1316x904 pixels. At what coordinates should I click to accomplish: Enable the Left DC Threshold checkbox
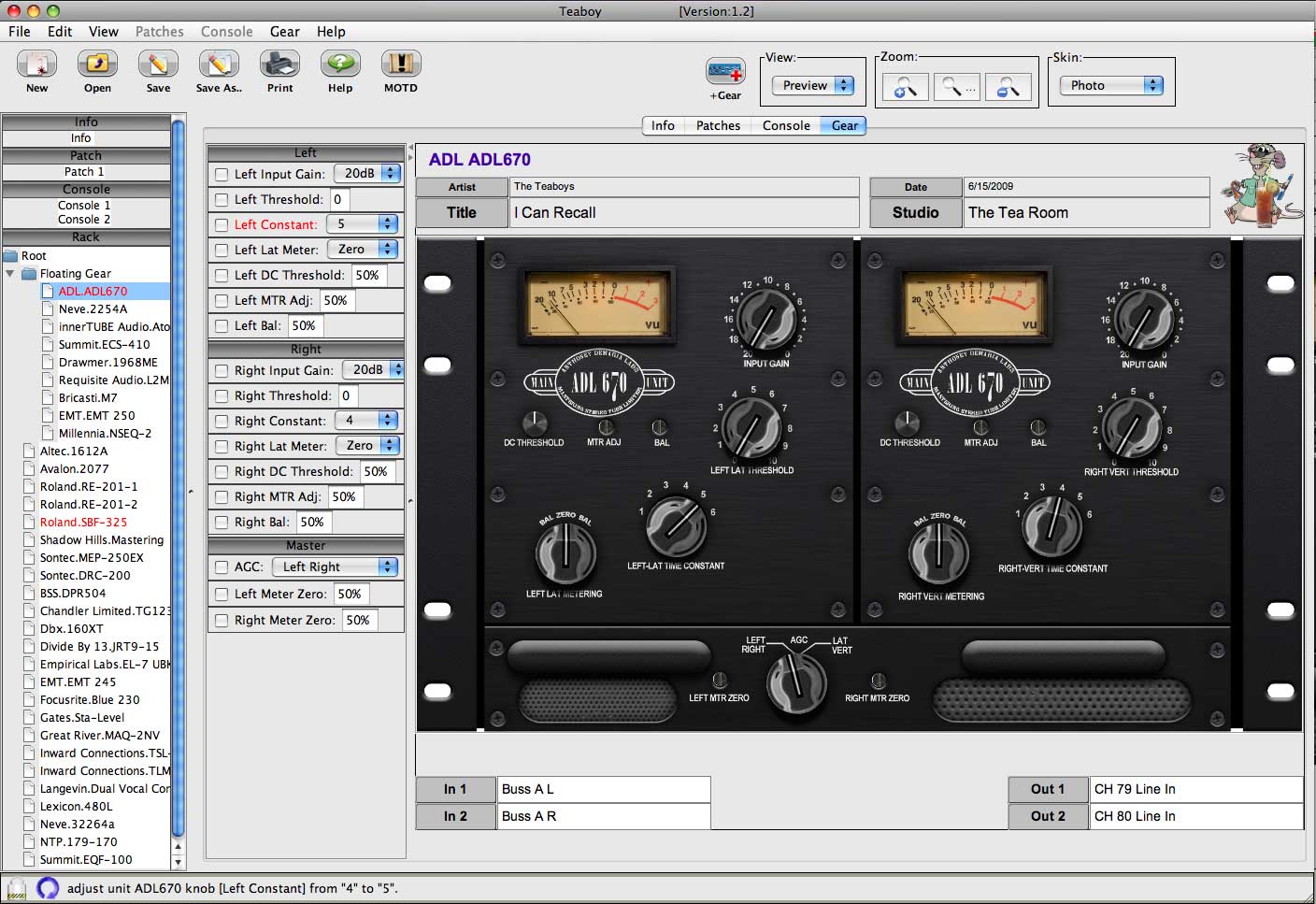point(222,275)
